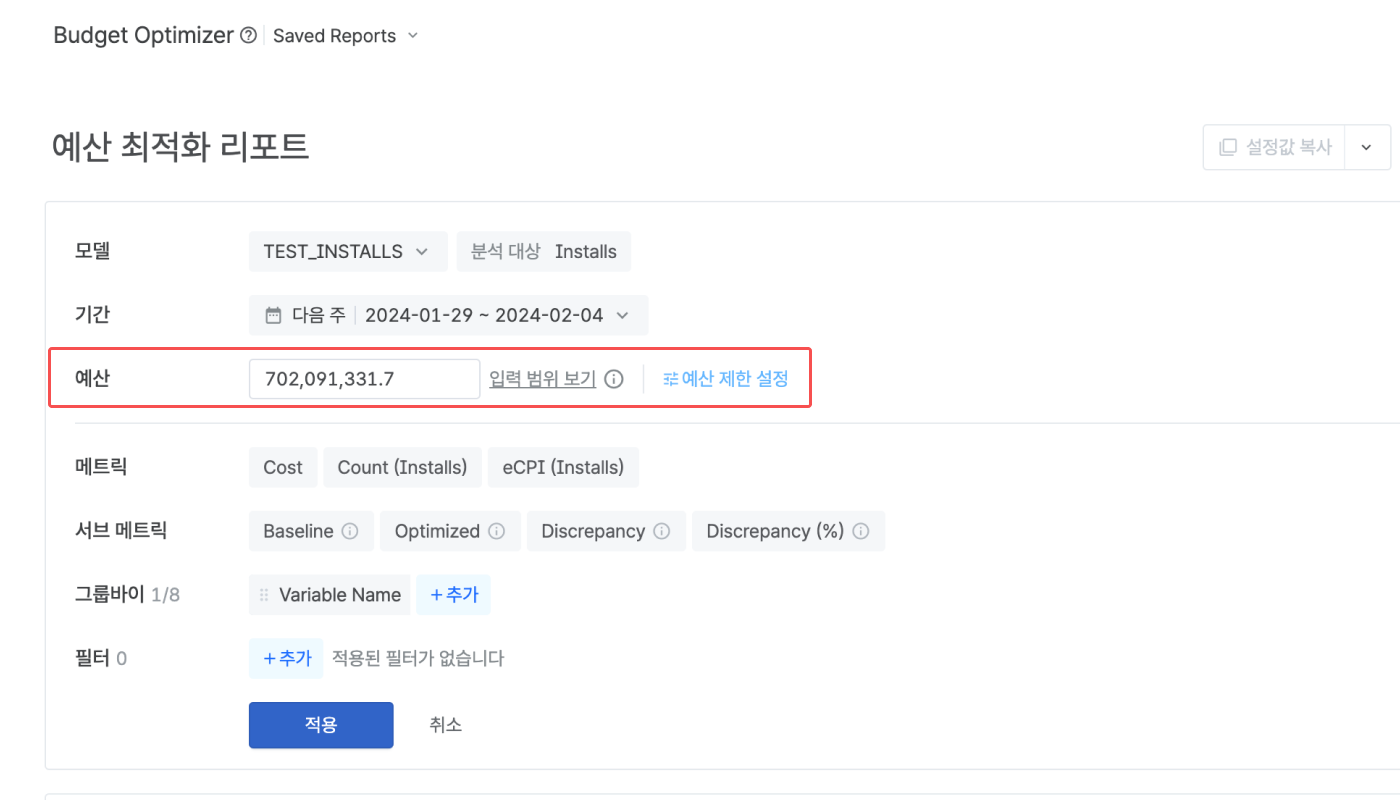Click the copy icon in 설정값 복사 button
The width and height of the screenshot is (1400, 800).
pos(1227,147)
